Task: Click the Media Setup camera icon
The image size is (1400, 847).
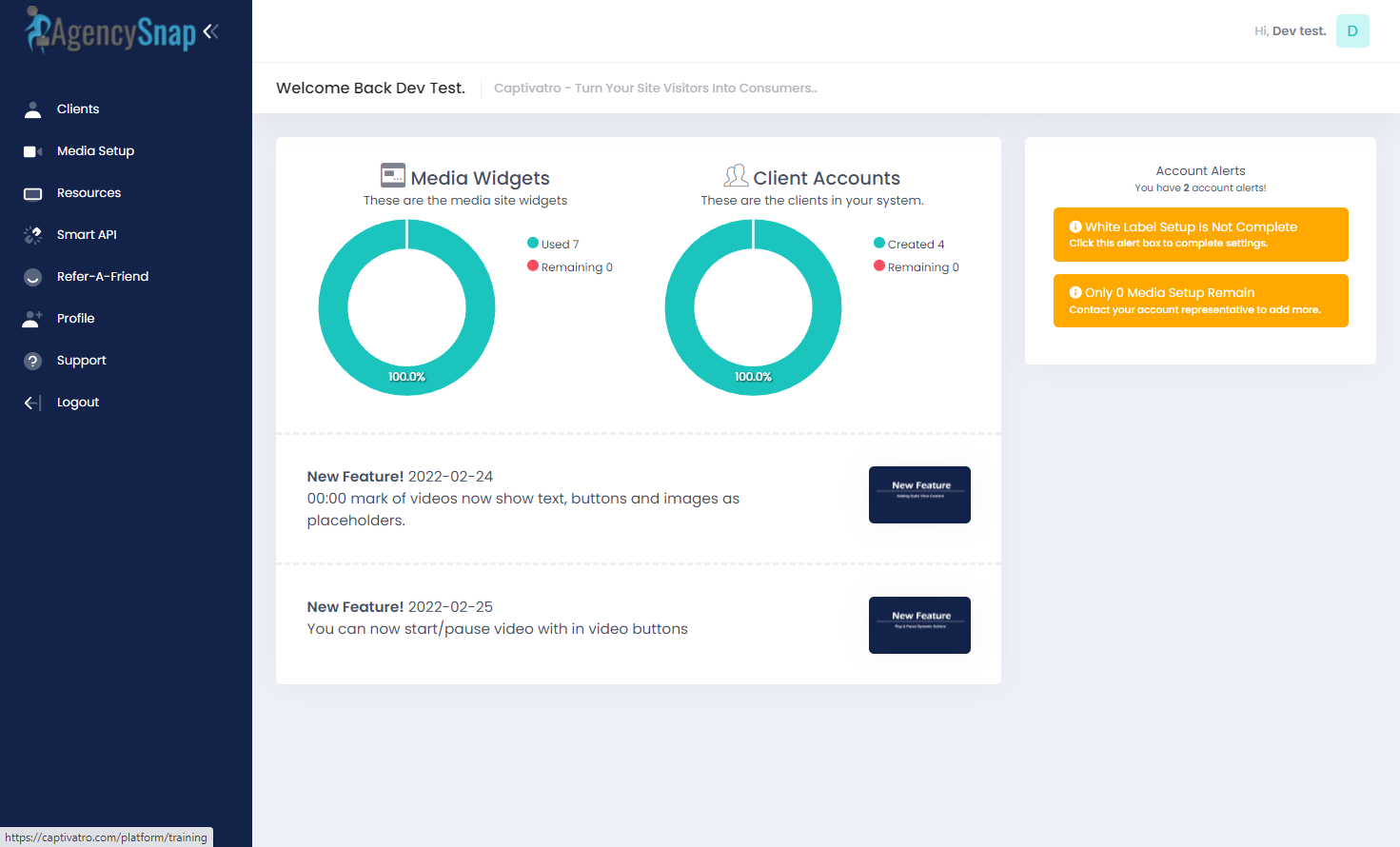Action: 32,151
